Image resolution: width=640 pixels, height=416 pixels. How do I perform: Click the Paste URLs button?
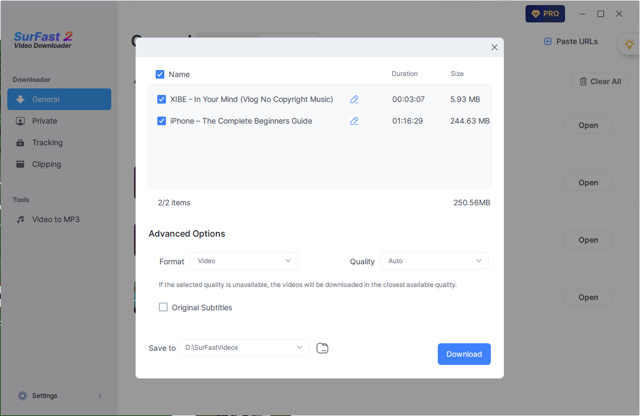[x=571, y=42]
